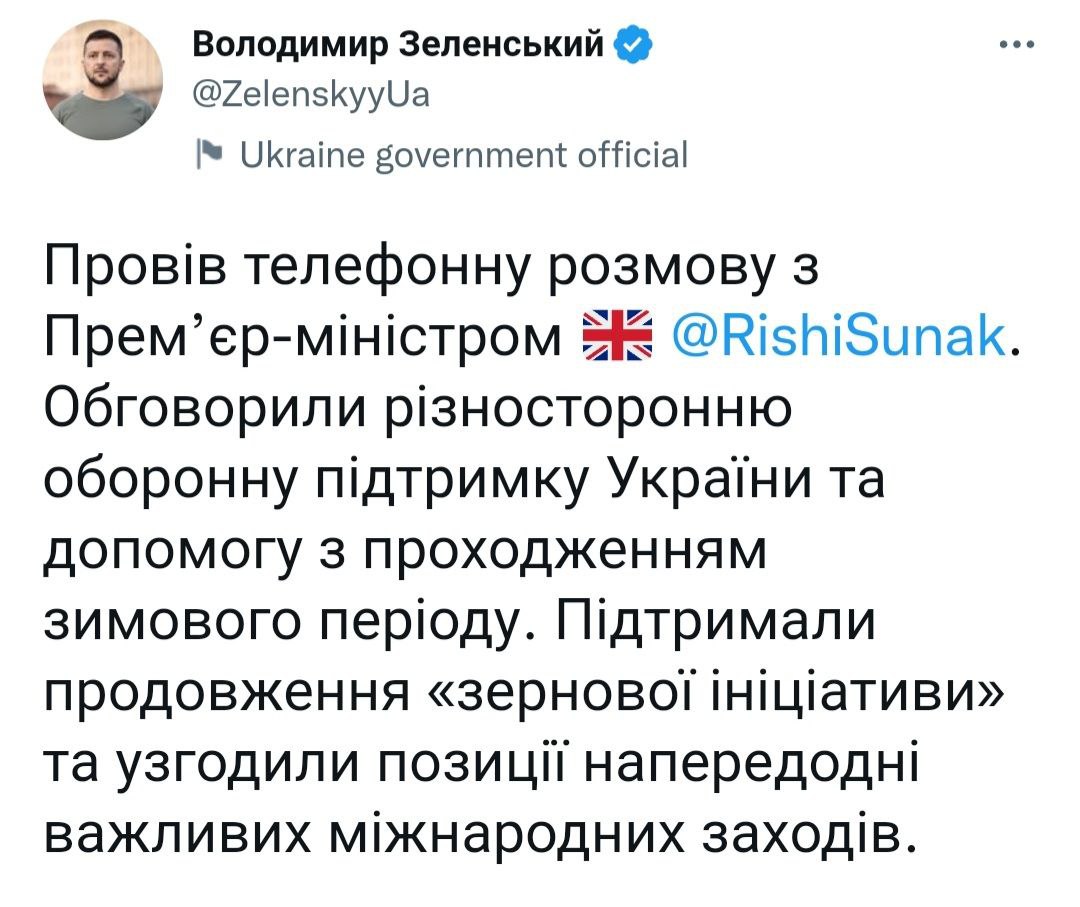The image size is (1080, 907).
Task: Open the @ZelenskyyUa handle link
Action: point(309,94)
